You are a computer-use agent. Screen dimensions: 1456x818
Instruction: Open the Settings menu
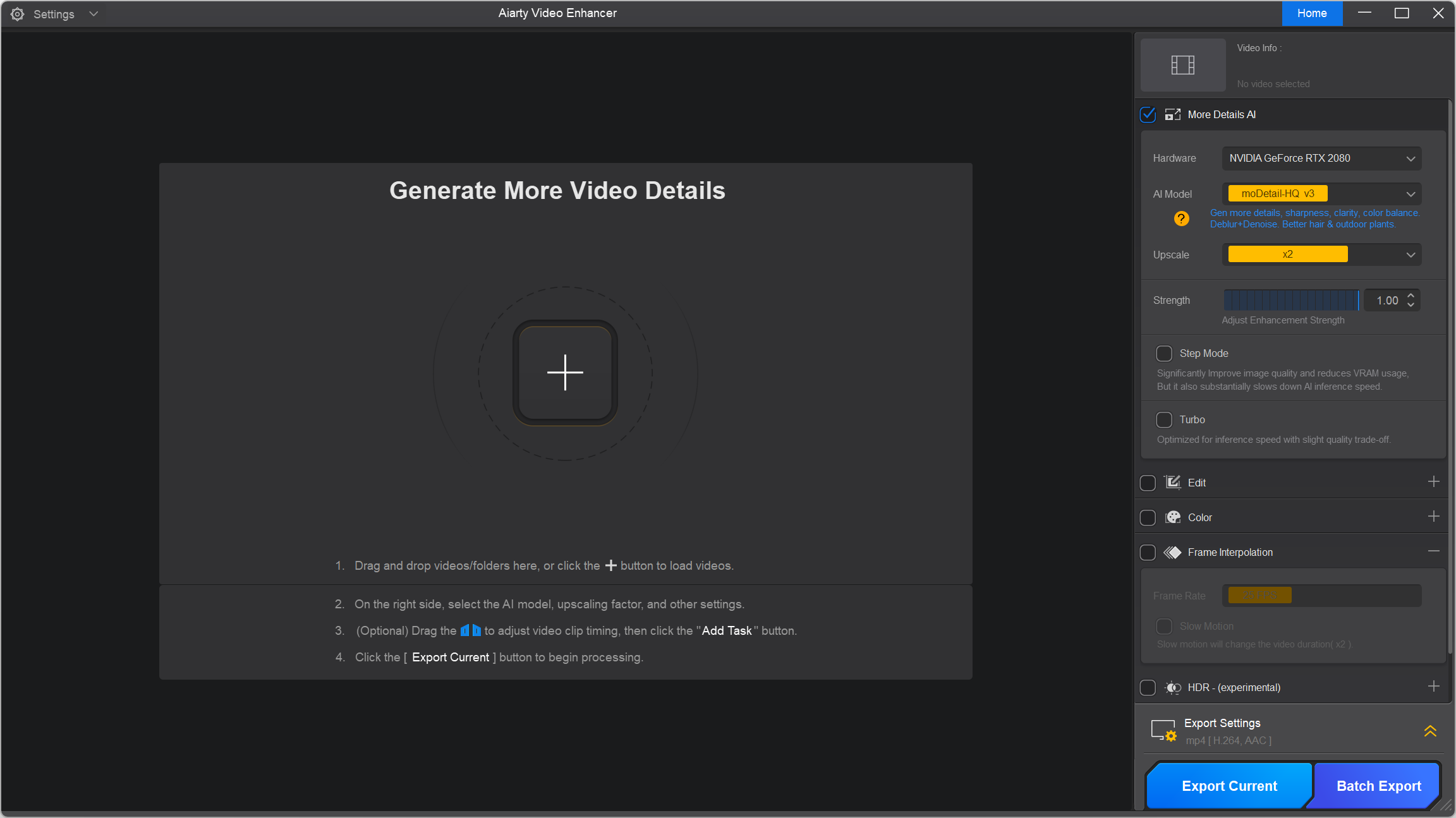[x=54, y=14]
